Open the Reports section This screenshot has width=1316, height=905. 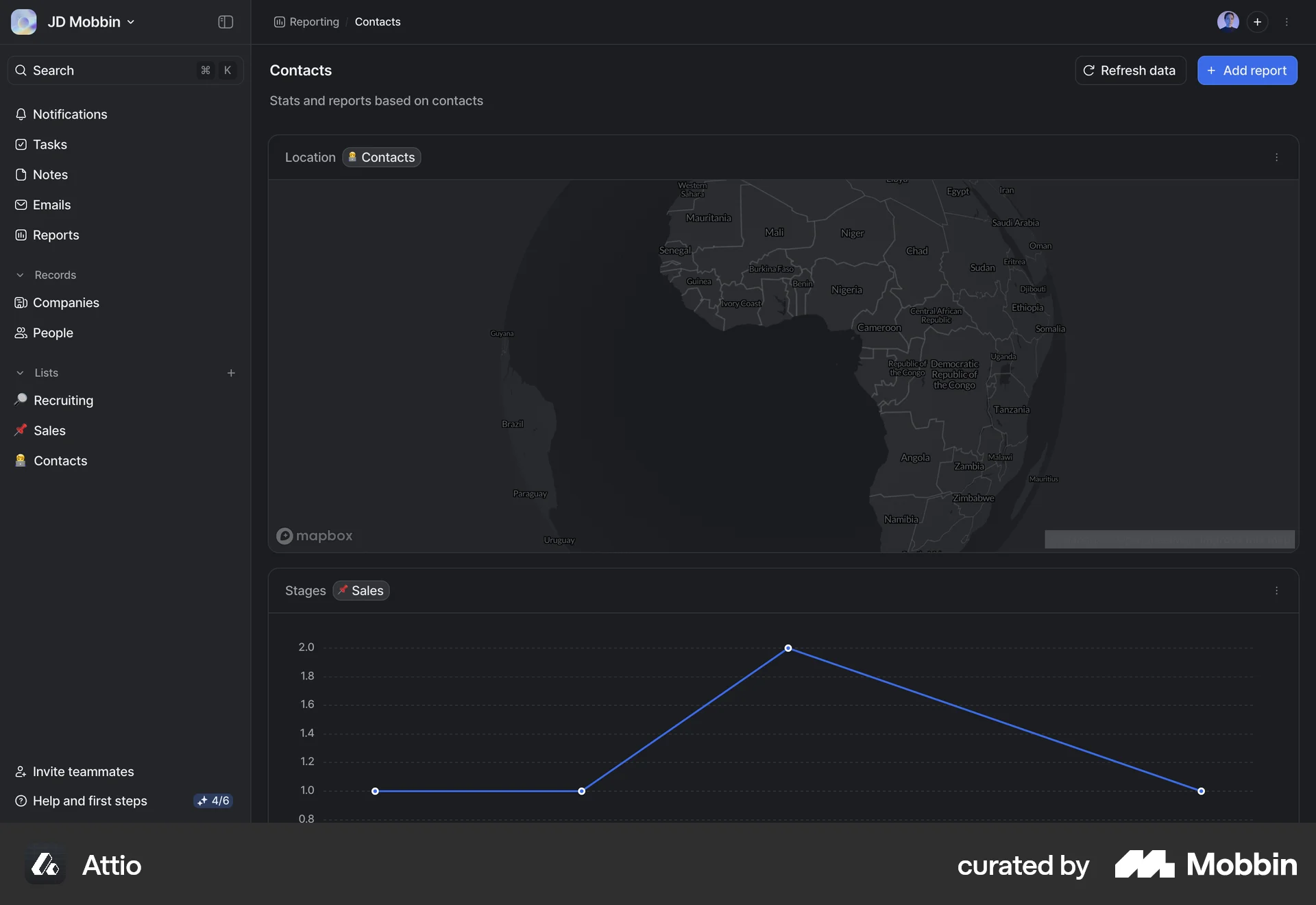(55, 234)
